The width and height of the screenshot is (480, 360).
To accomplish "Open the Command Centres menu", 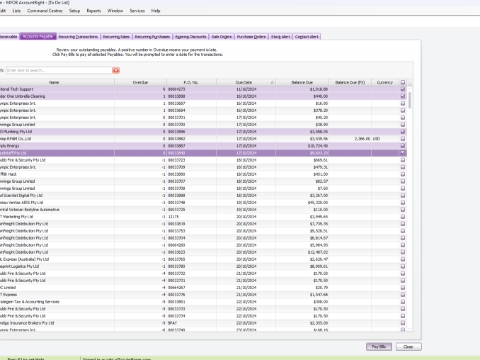I will pos(45,11).
